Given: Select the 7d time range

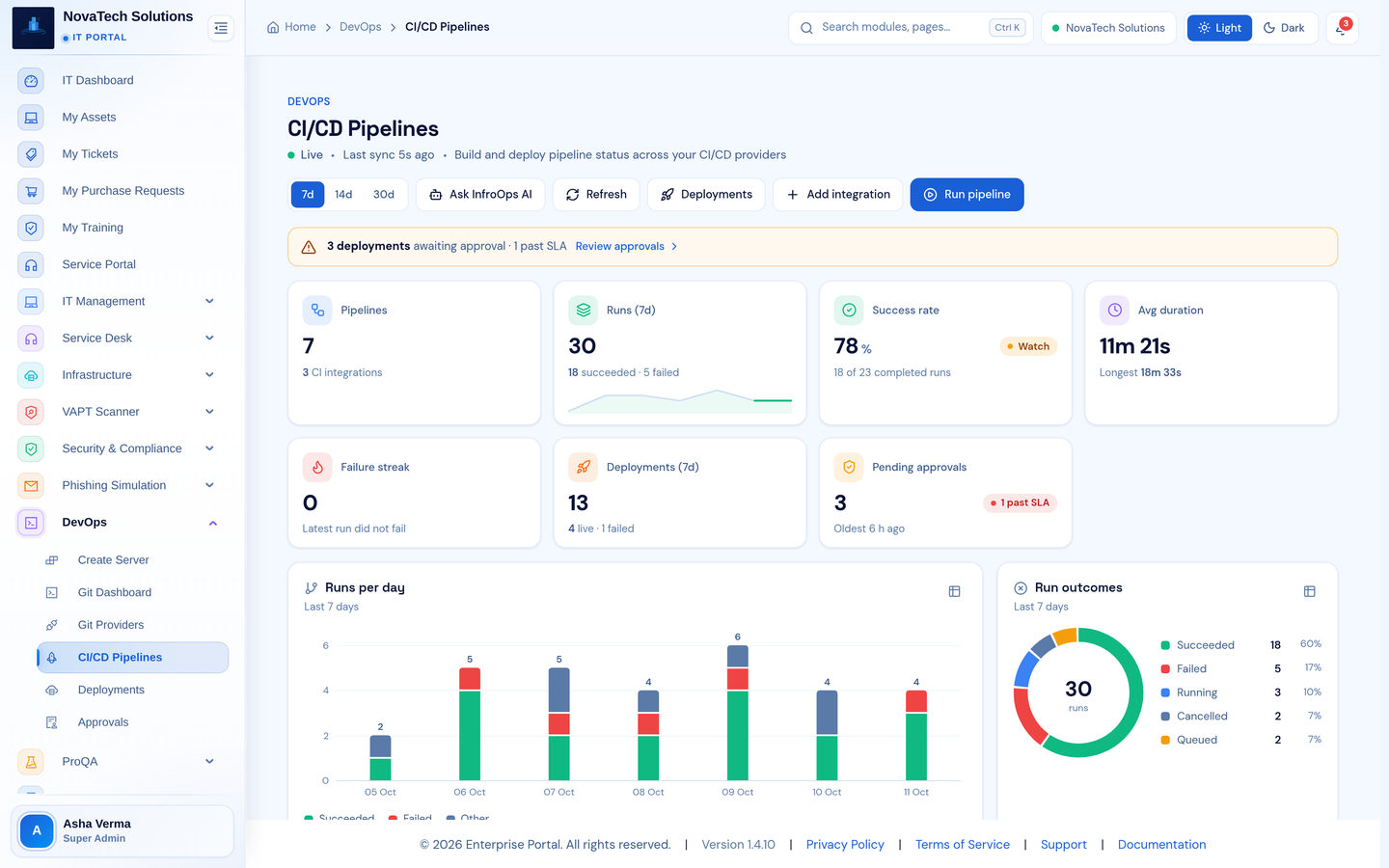Looking at the screenshot, I should click(x=308, y=195).
